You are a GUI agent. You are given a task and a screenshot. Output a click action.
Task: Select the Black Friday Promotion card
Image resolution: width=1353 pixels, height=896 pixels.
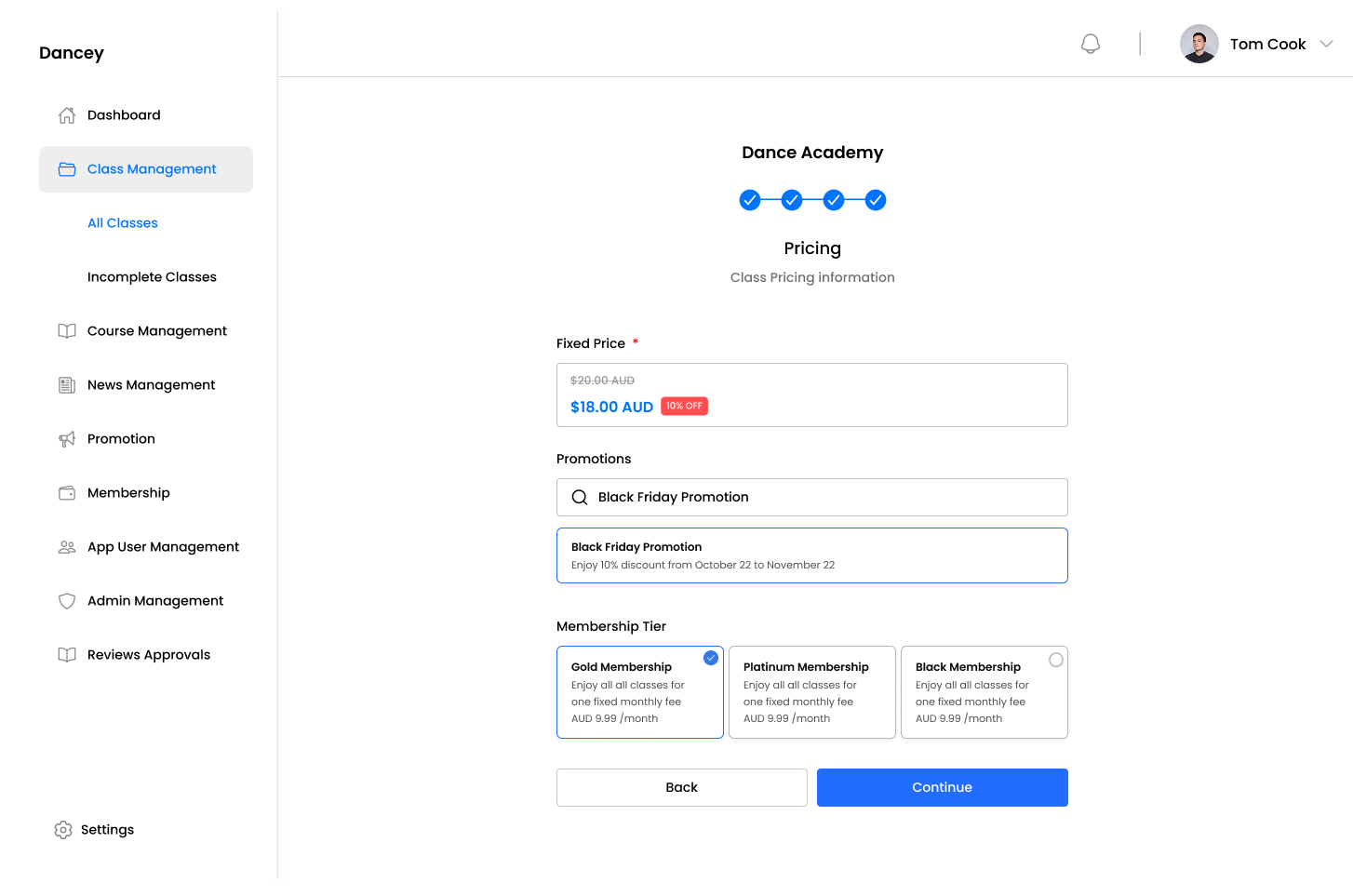point(811,555)
